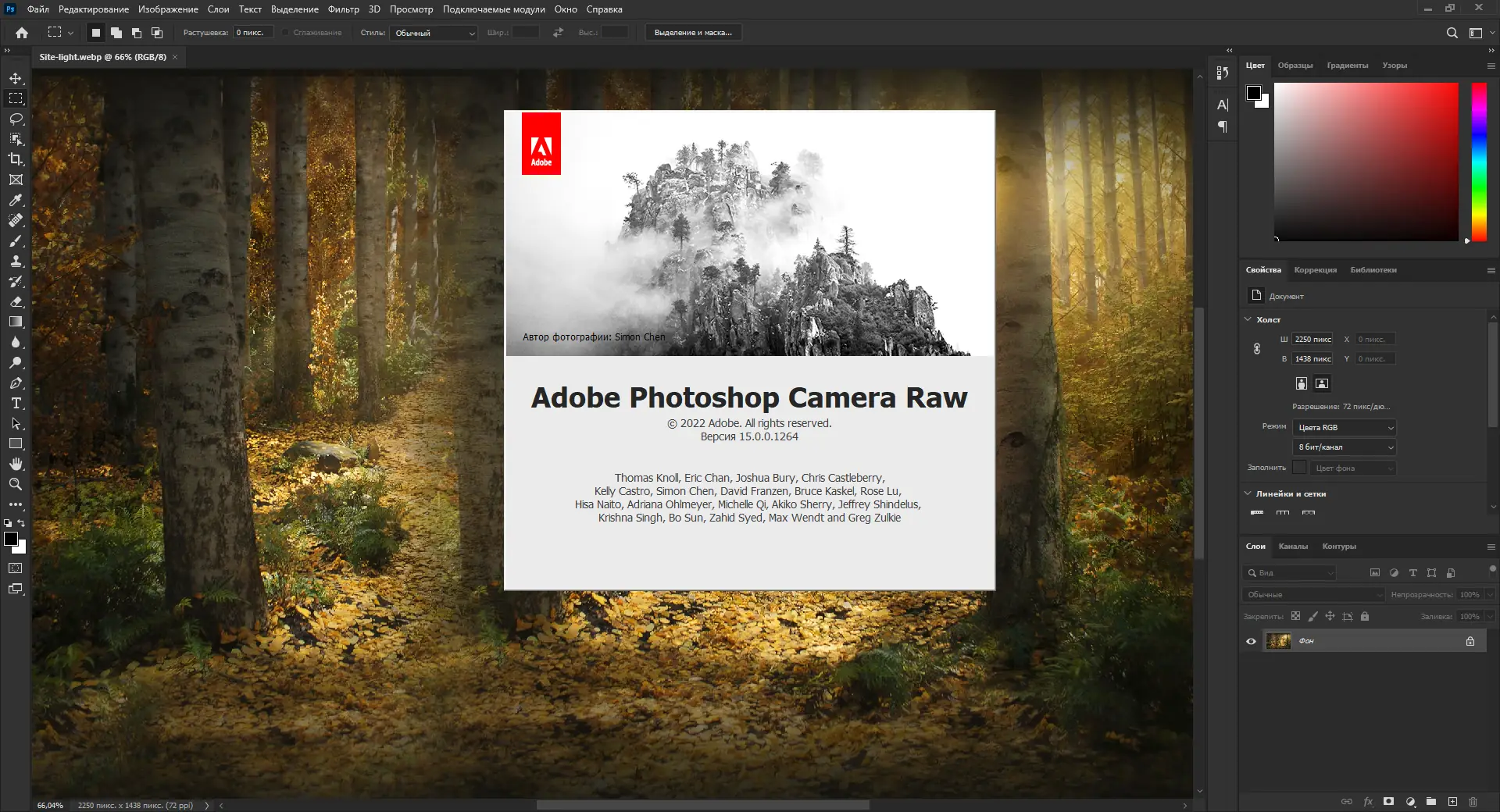
Task: Create a new layer from the Layers panel
Action: point(1452,802)
